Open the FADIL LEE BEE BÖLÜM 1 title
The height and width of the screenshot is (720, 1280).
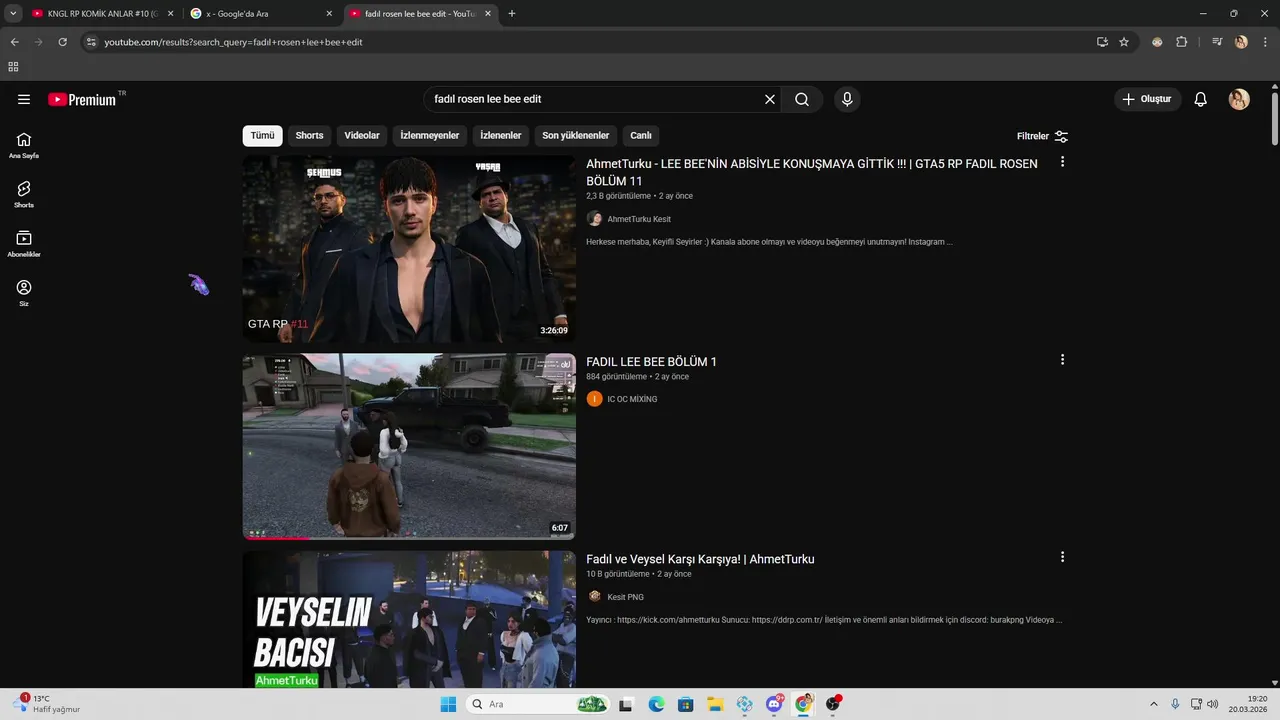click(x=651, y=362)
